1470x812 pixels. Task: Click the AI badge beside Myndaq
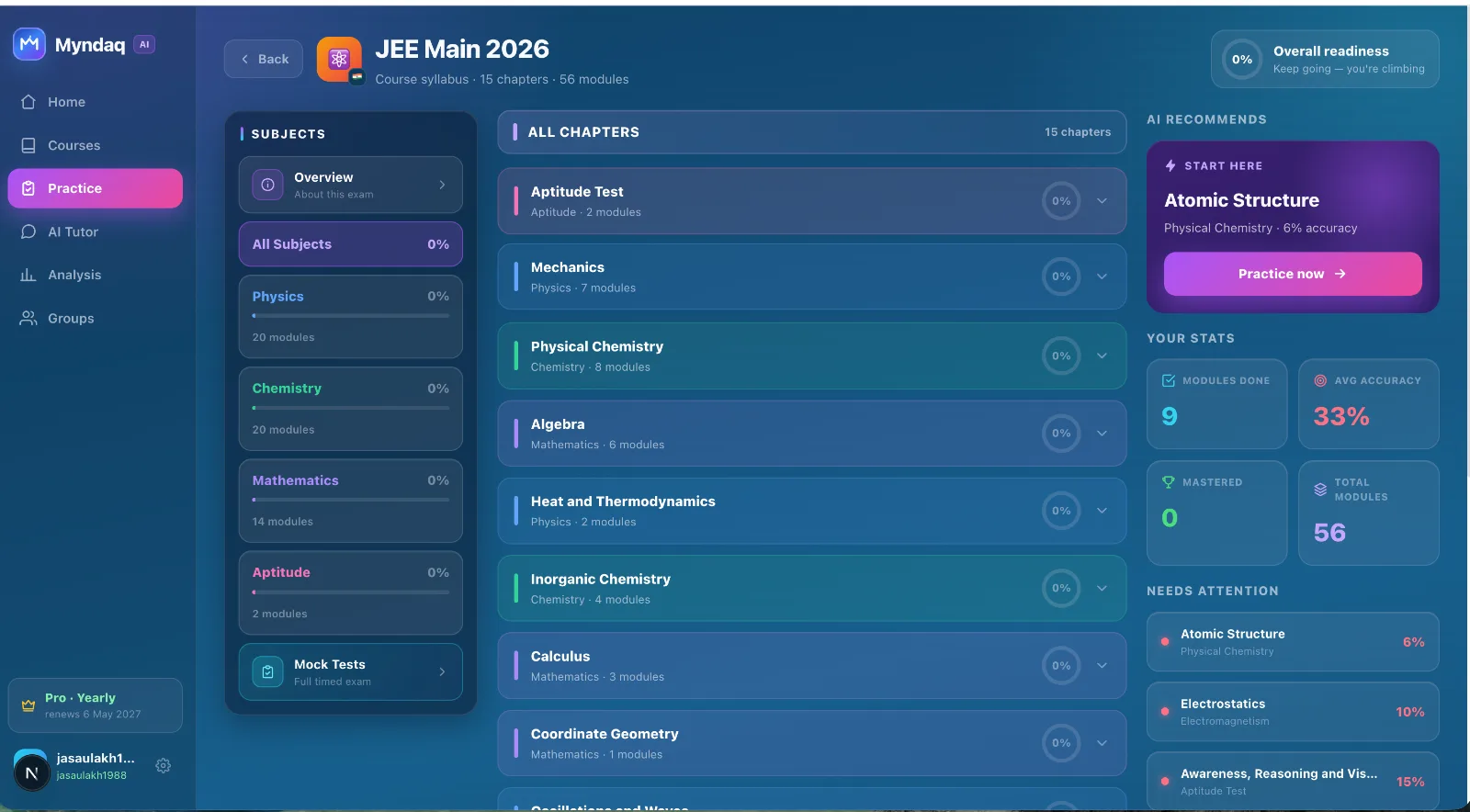[144, 44]
